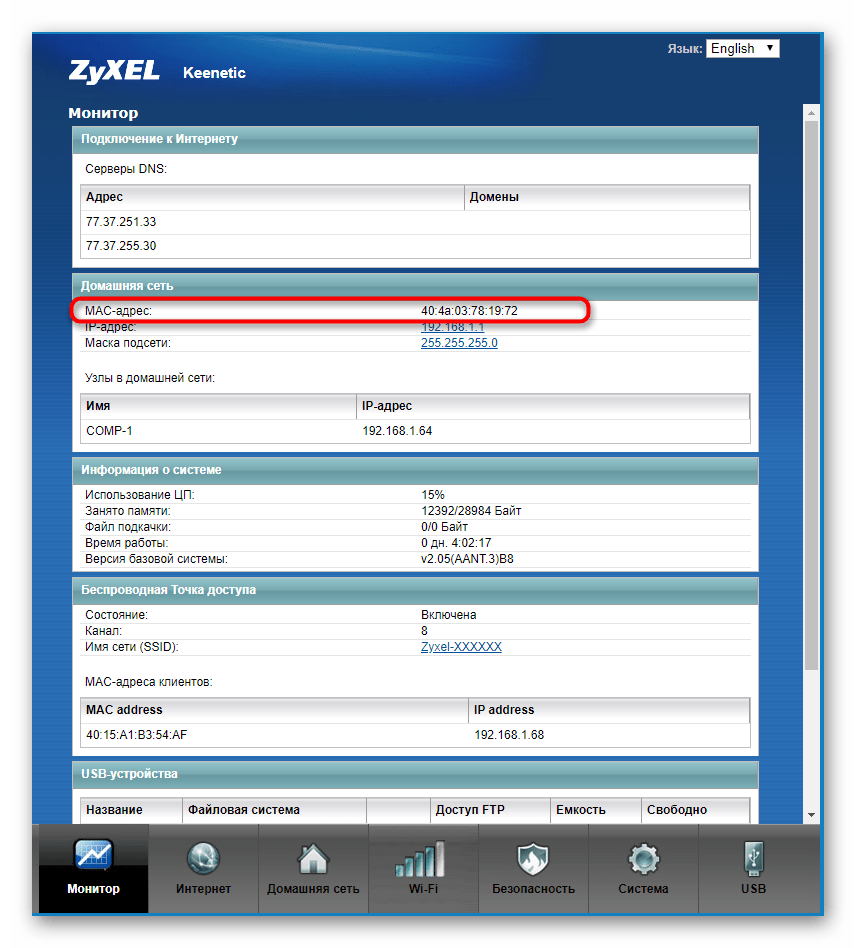This screenshot has width=856, height=948.
Task: Click the scrollbar up arrow
Action: 812,110
